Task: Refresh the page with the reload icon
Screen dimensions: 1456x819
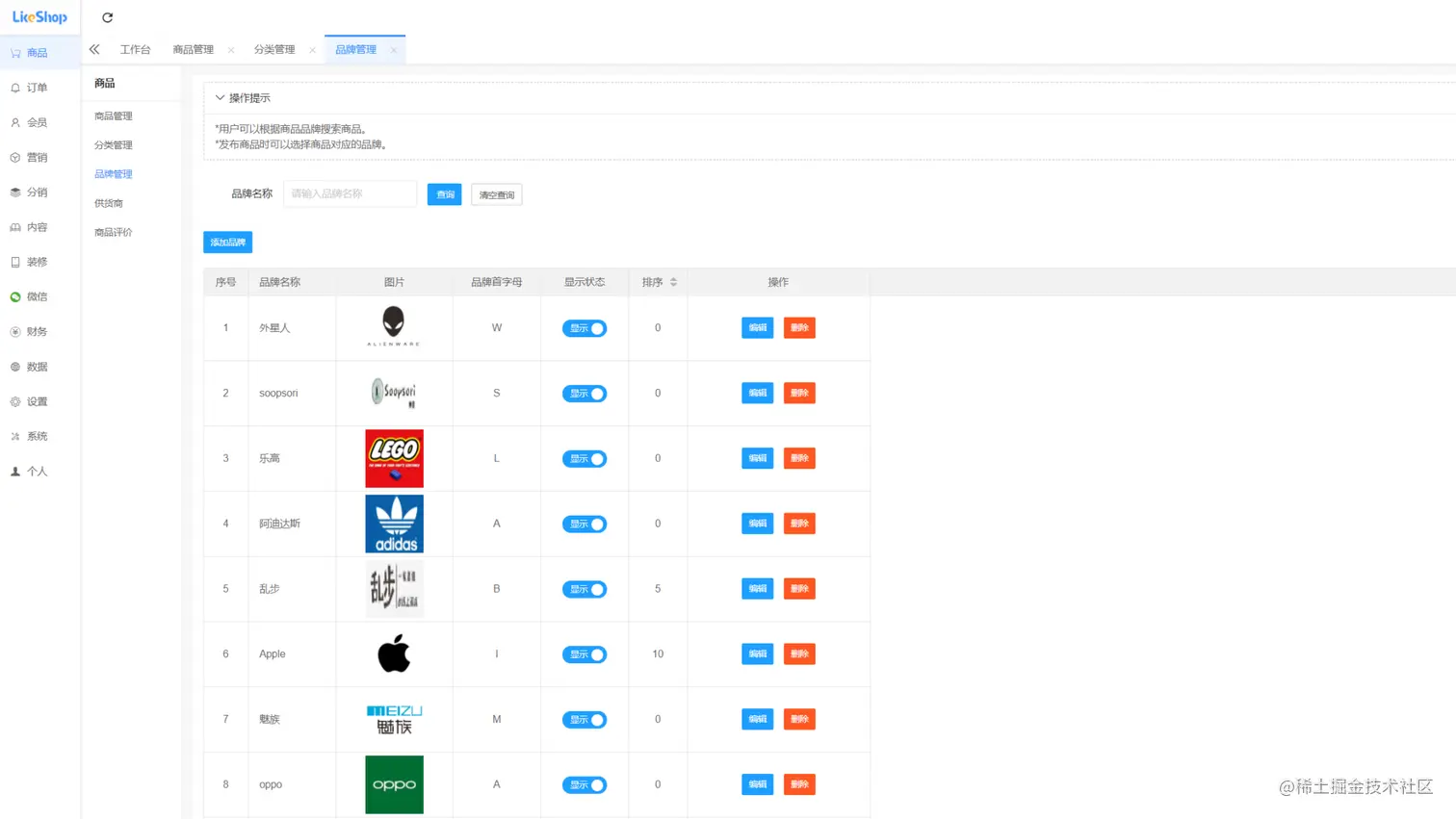Action: coord(108,17)
